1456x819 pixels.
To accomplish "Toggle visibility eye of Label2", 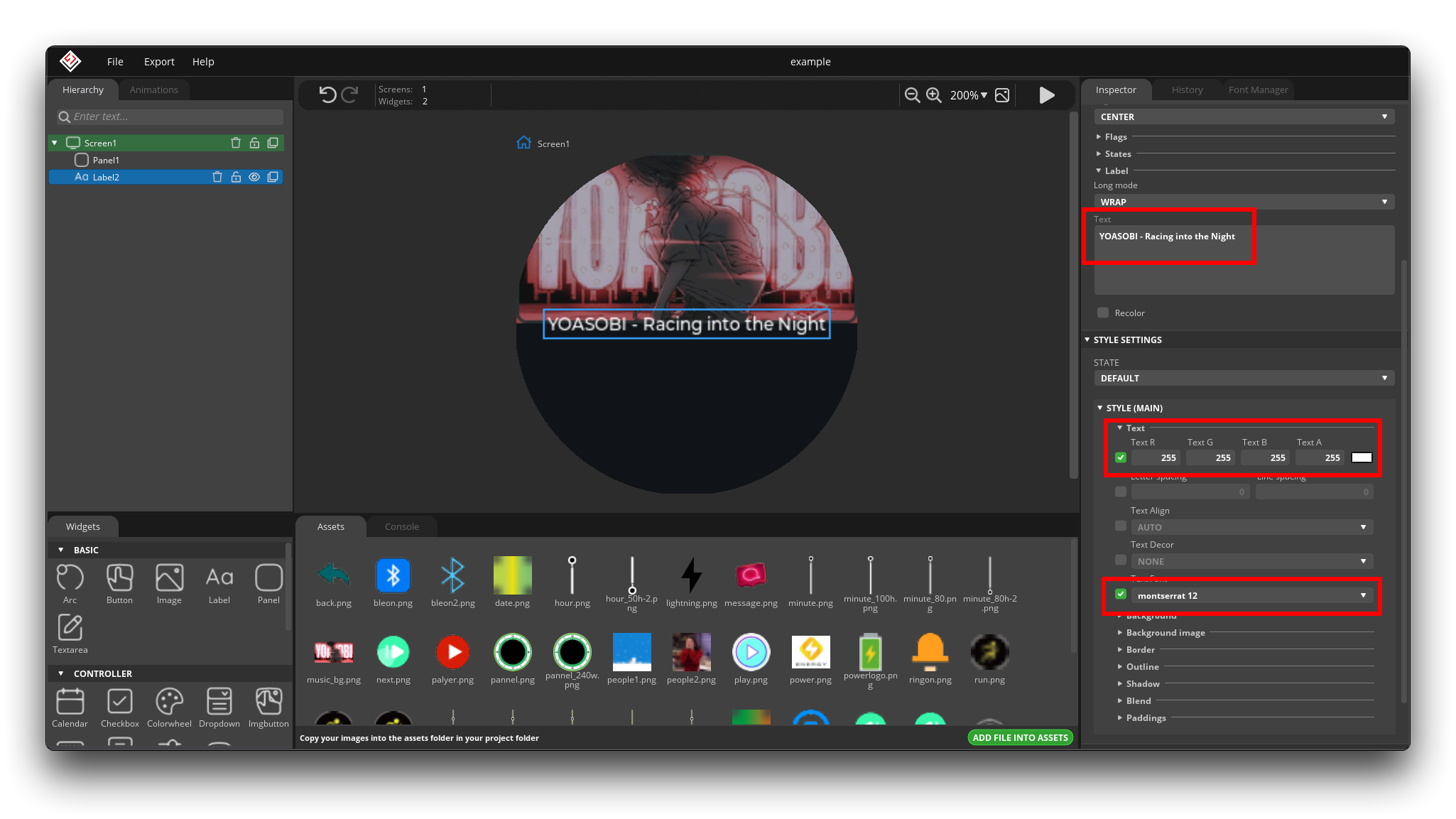I will coord(254,177).
